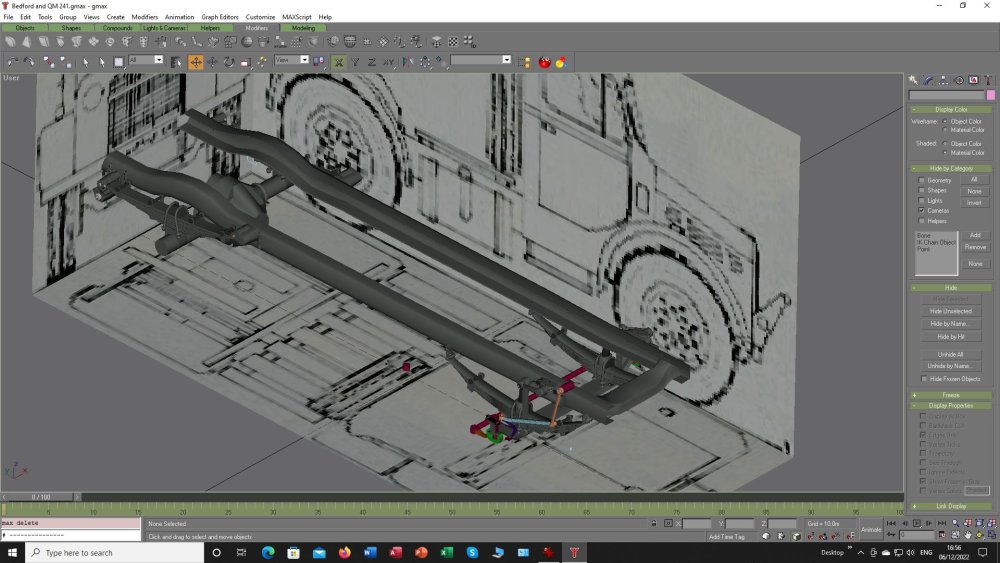Select the Move transform tool
1000x563 pixels.
coord(196,62)
